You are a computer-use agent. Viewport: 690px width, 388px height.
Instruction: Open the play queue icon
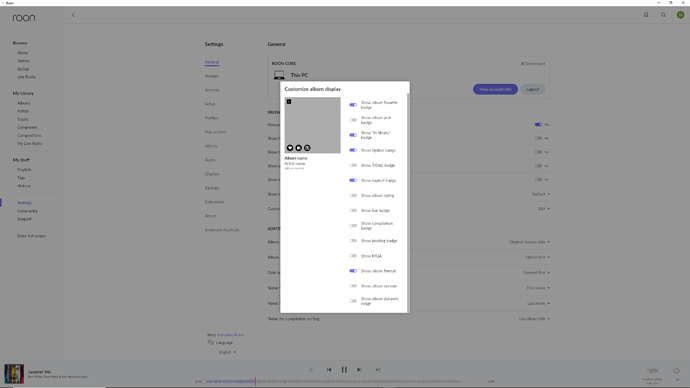click(378, 370)
